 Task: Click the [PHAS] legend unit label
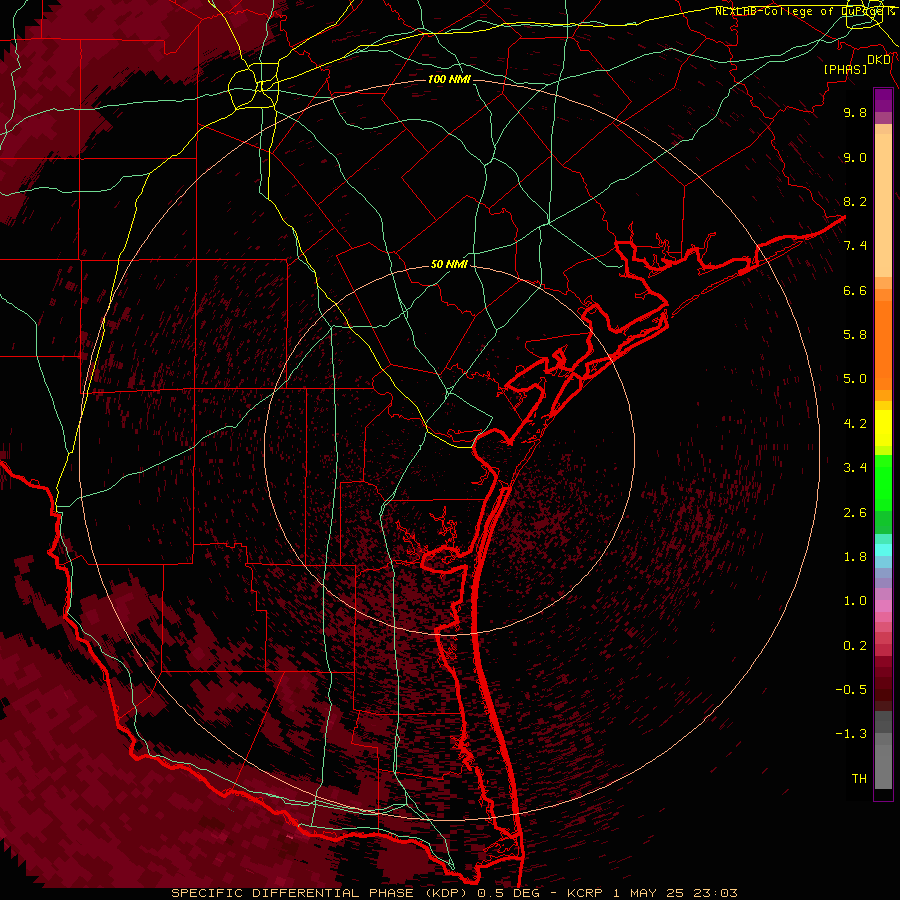click(x=845, y=69)
